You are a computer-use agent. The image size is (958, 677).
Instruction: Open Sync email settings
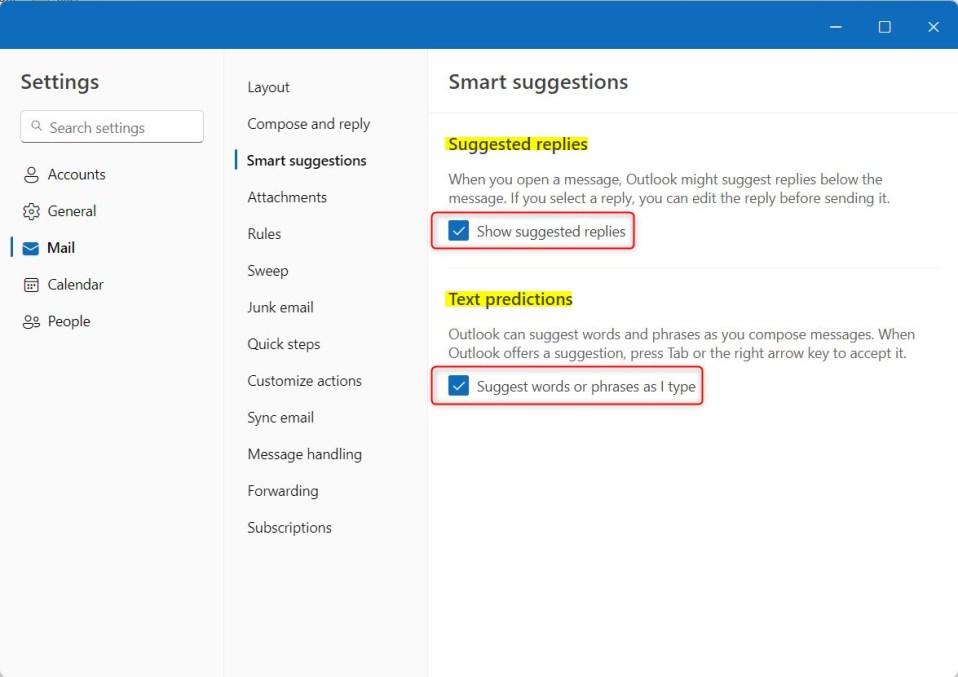pos(280,417)
